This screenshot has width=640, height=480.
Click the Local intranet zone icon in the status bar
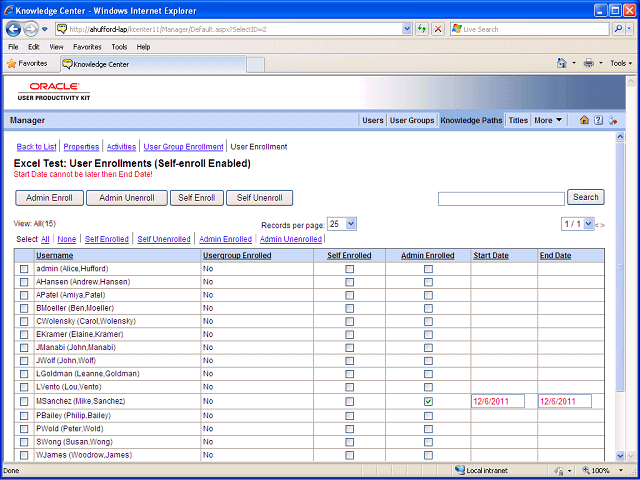460,470
